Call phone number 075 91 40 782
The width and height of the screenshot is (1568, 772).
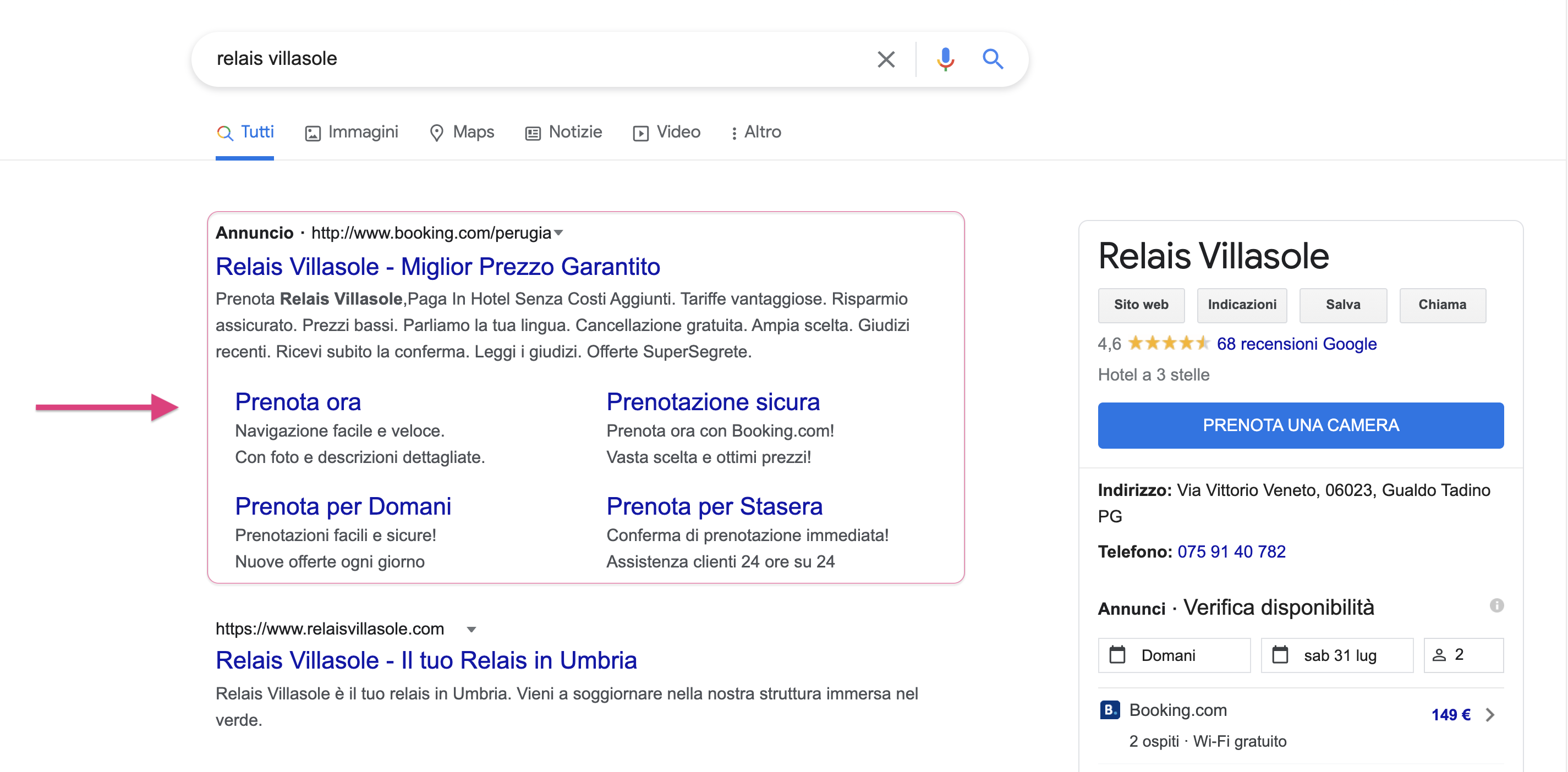click(x=1231, y=552)
